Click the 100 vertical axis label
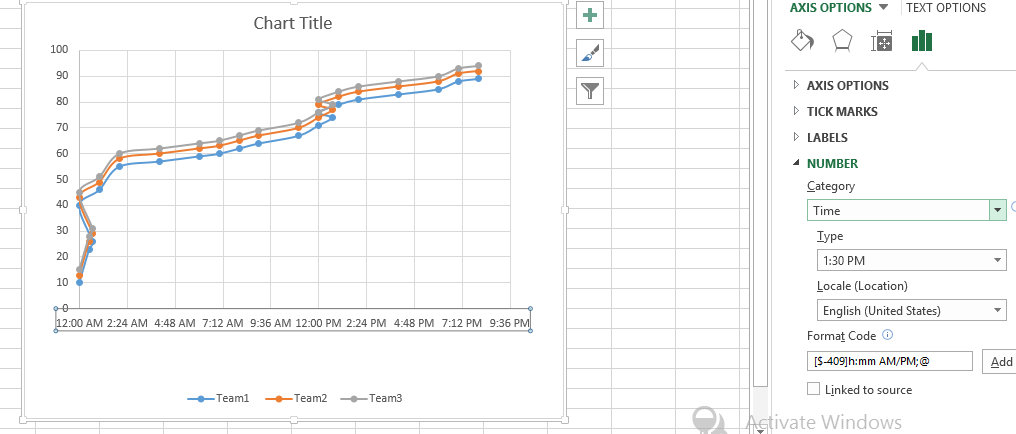This screenshot has height=434, width=1016. tap(59, 50)
